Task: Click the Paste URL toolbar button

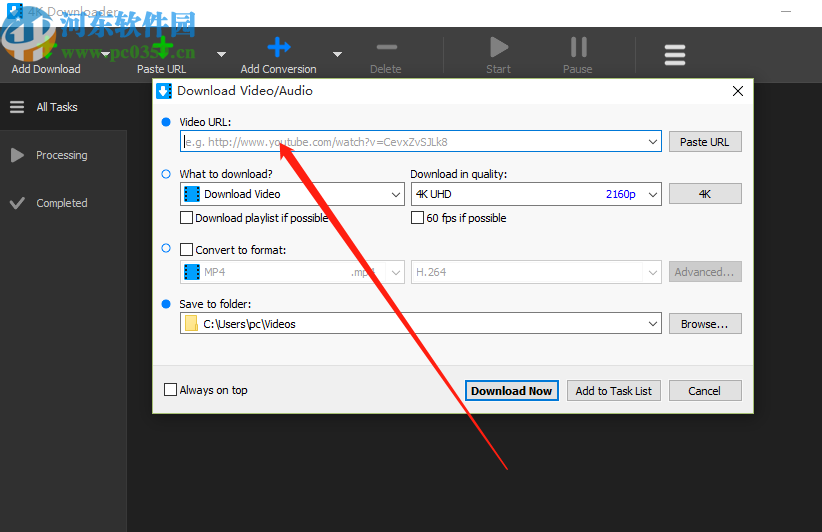Action: click(x=161, y=56)
